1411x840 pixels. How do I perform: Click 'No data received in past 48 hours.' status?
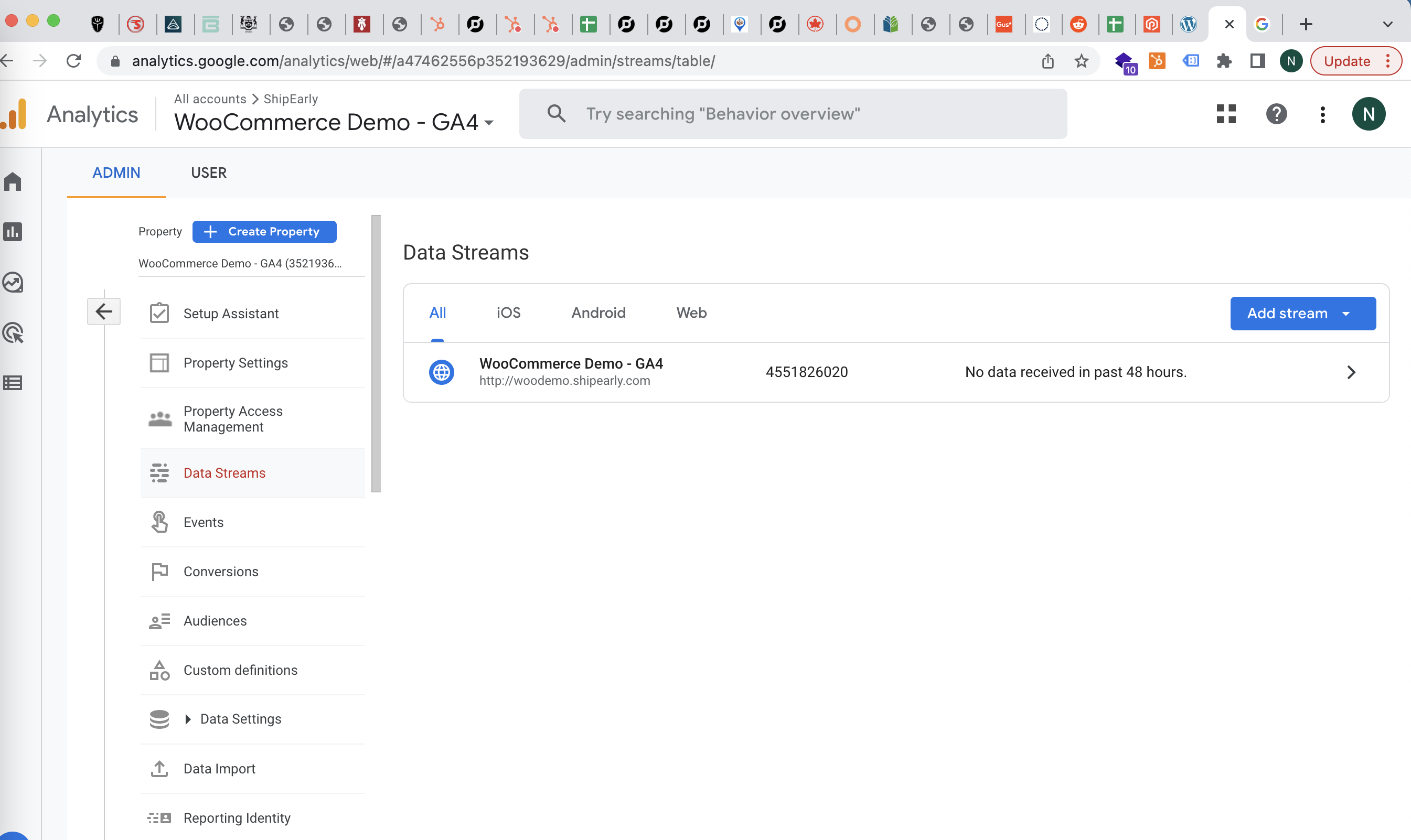tap(1076, 372)
